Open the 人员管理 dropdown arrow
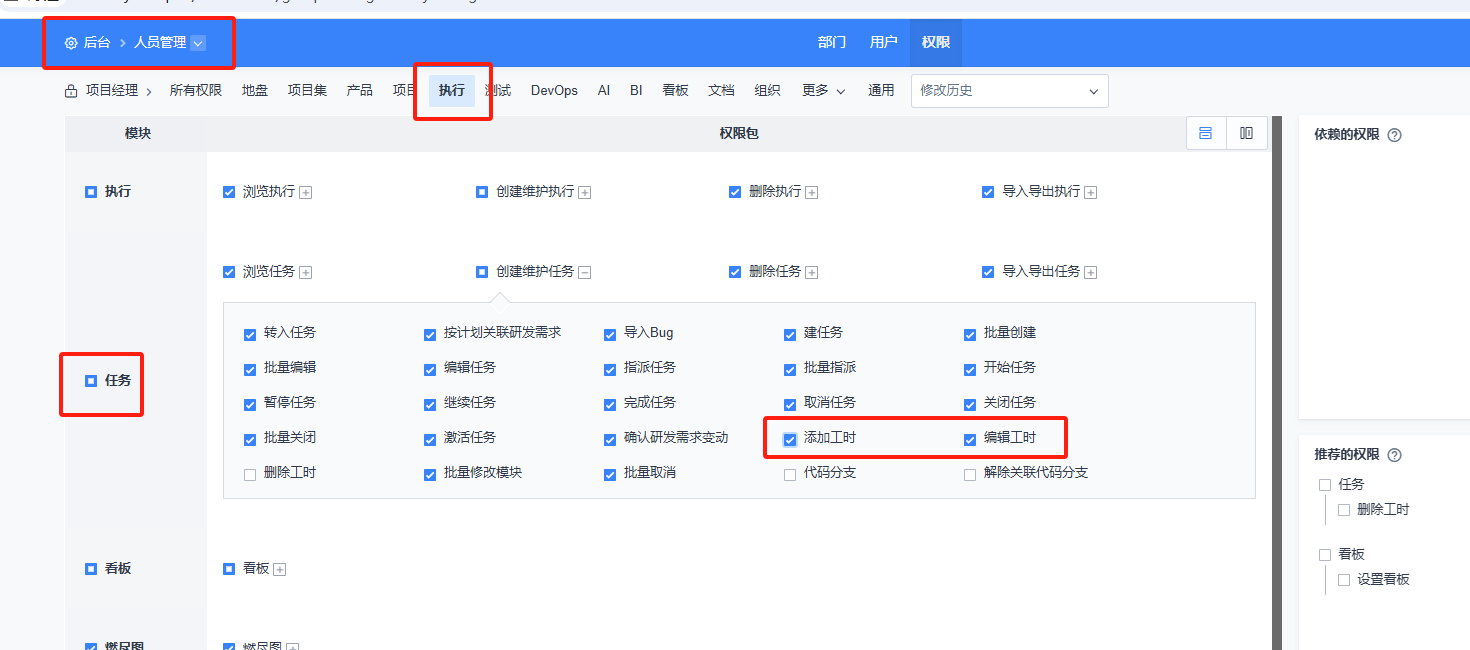1470x650 pixels. (x=198, y=43)
